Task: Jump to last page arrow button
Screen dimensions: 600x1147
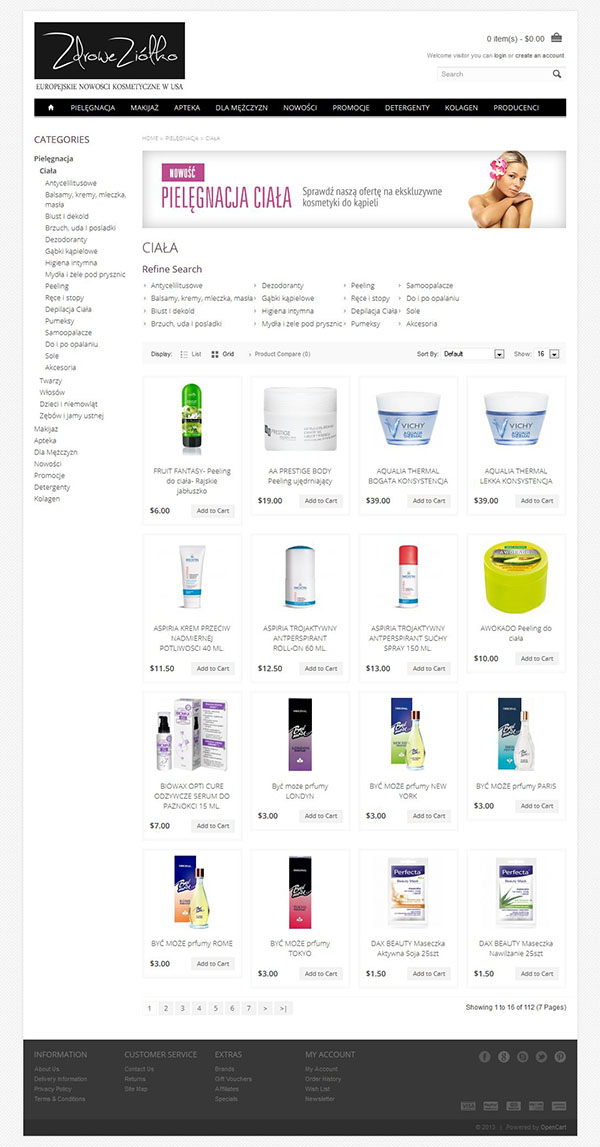Action: 283,1008
